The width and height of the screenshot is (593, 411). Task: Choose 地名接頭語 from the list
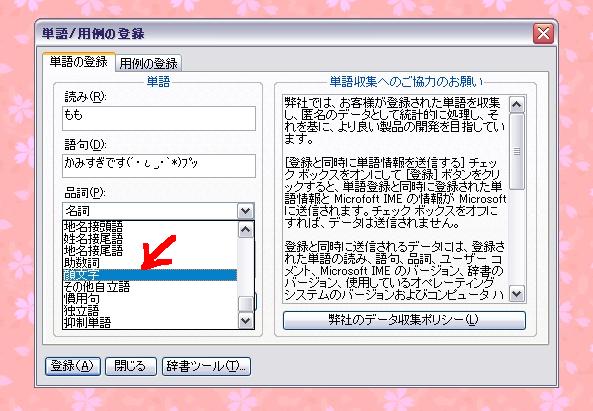pos(150,226)
